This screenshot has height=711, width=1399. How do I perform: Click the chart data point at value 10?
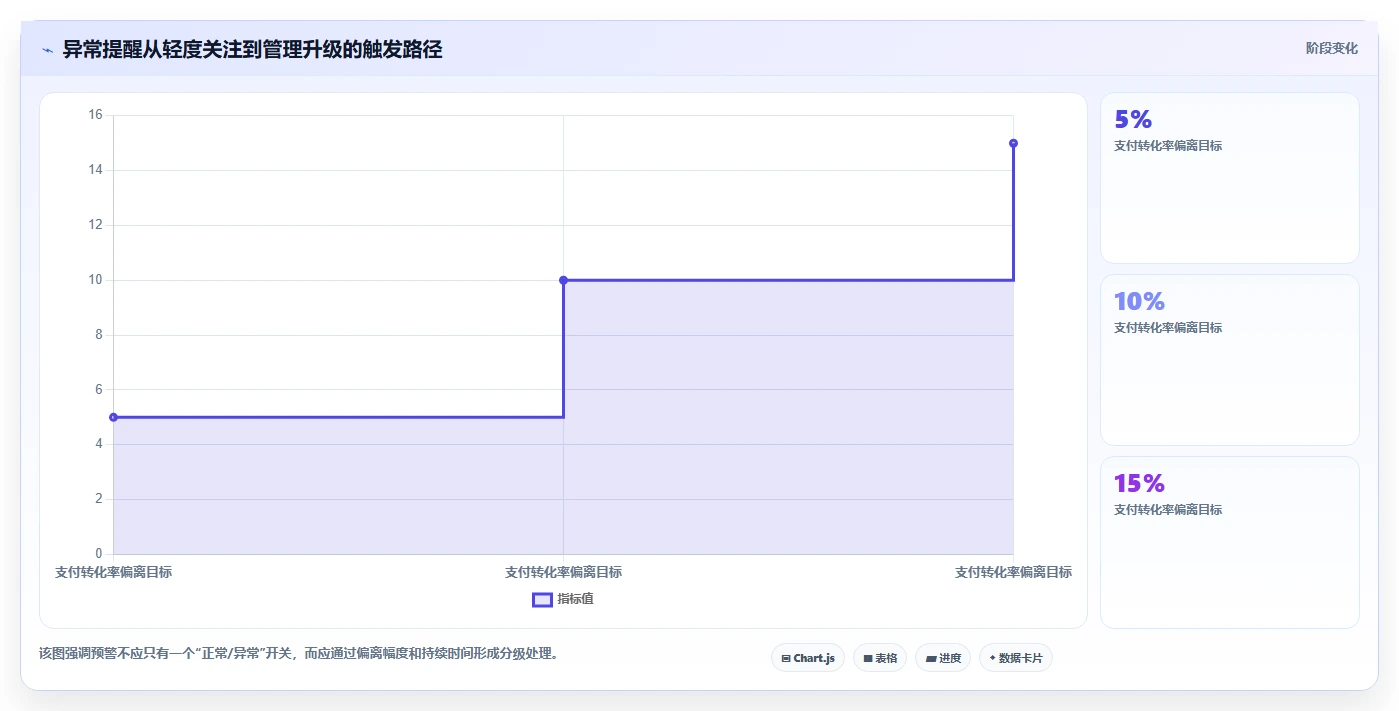[x=563, y=280]
